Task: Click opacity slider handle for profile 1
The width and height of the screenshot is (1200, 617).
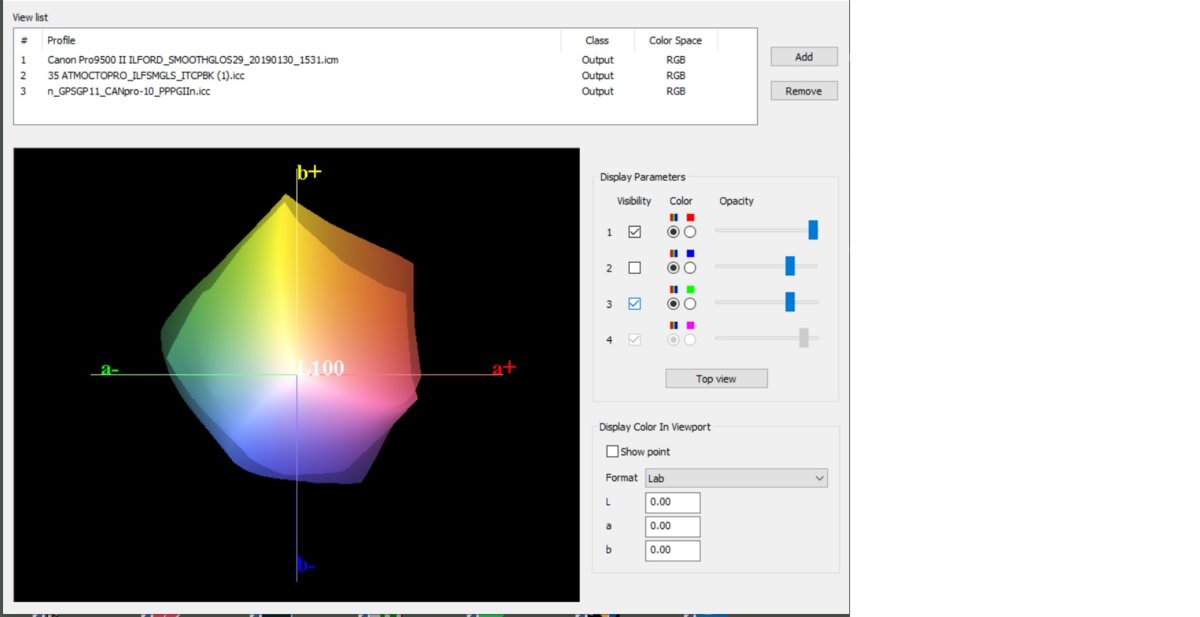Action: click(813, 230)
